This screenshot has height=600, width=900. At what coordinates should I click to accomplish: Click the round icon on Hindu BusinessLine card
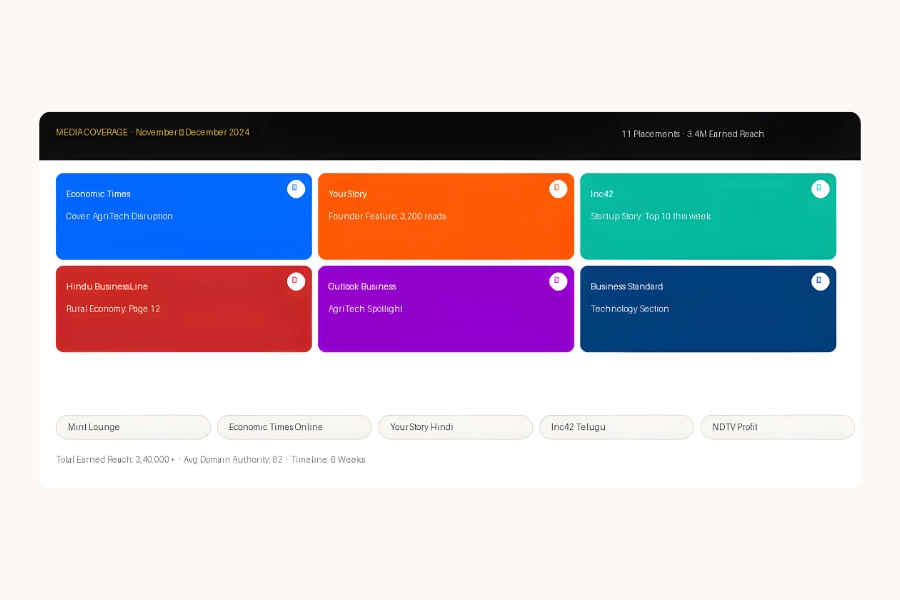pos(295,282)
